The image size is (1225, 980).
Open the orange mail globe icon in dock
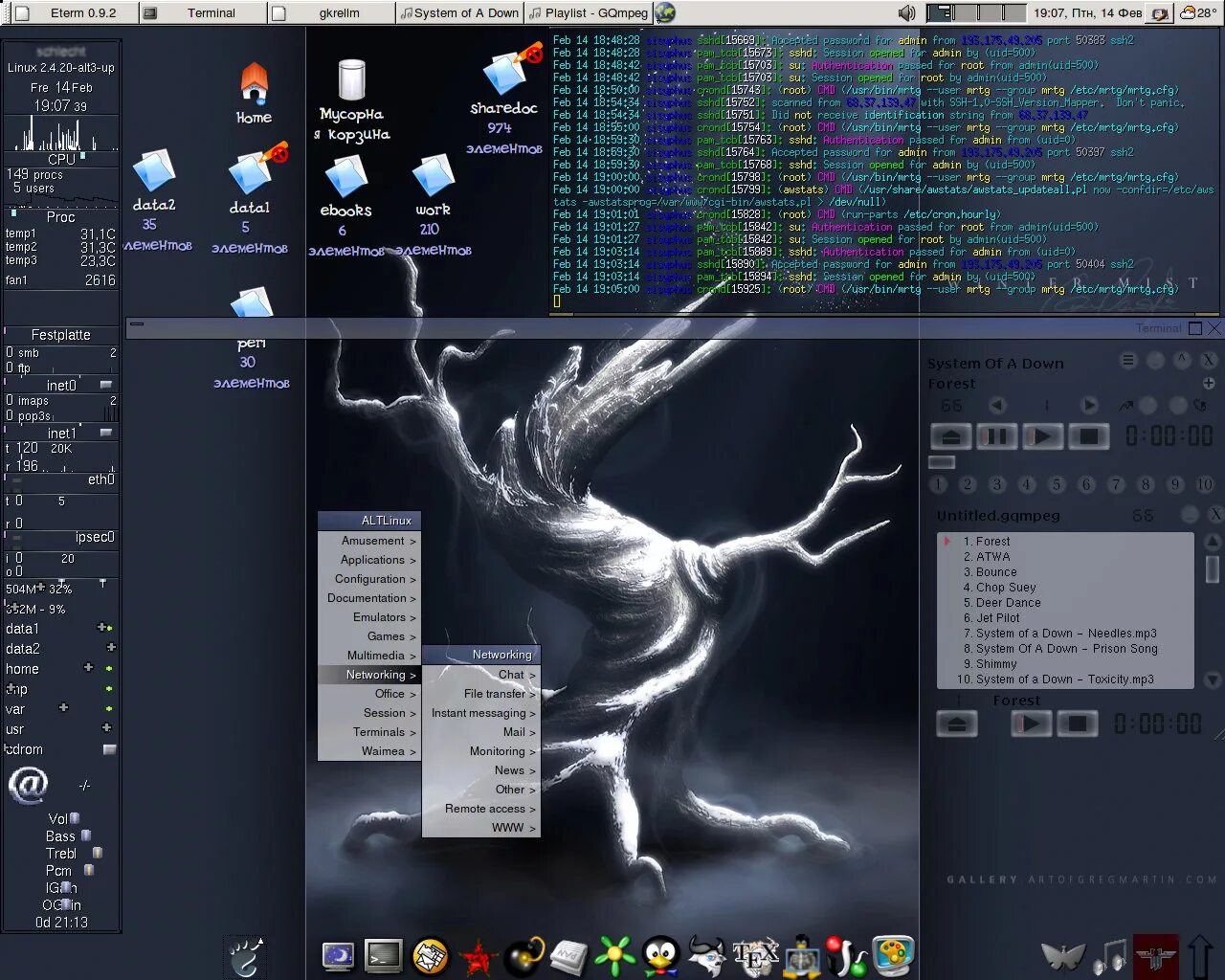[x=430, y=955]
